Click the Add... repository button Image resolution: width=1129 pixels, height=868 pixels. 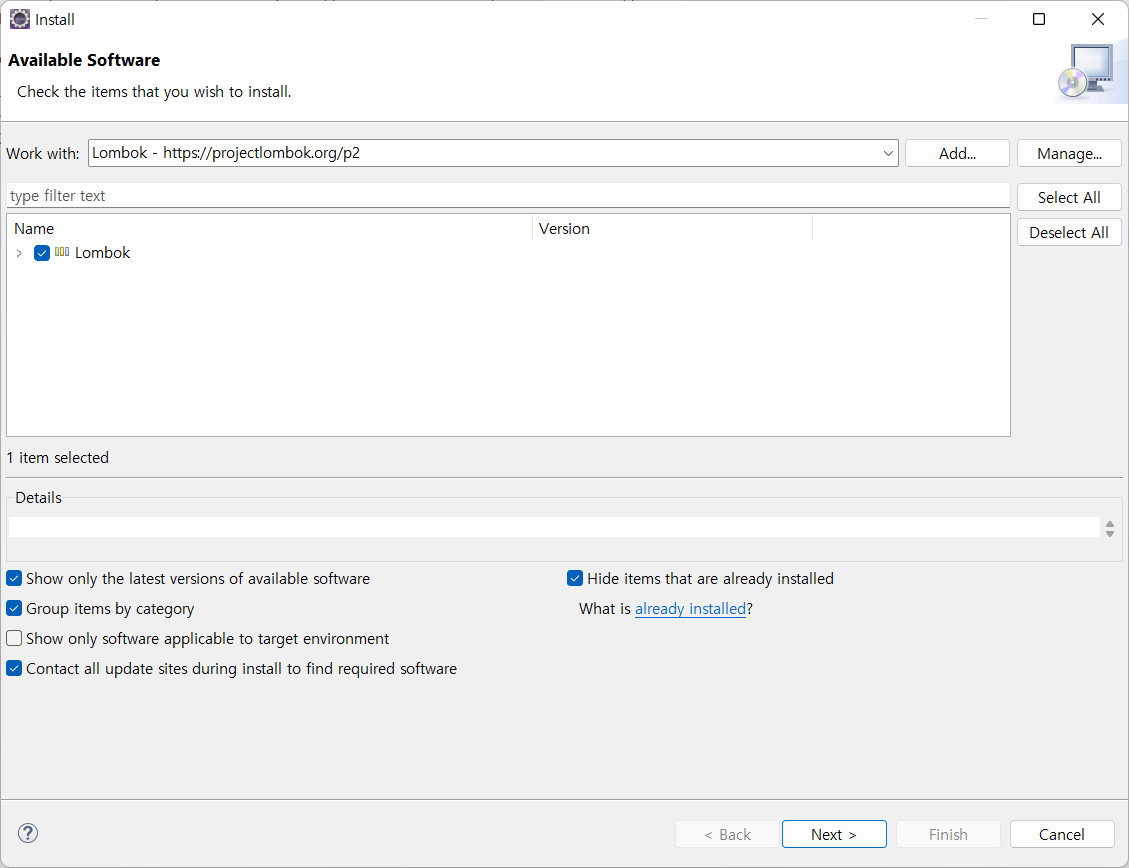(957, 153)
